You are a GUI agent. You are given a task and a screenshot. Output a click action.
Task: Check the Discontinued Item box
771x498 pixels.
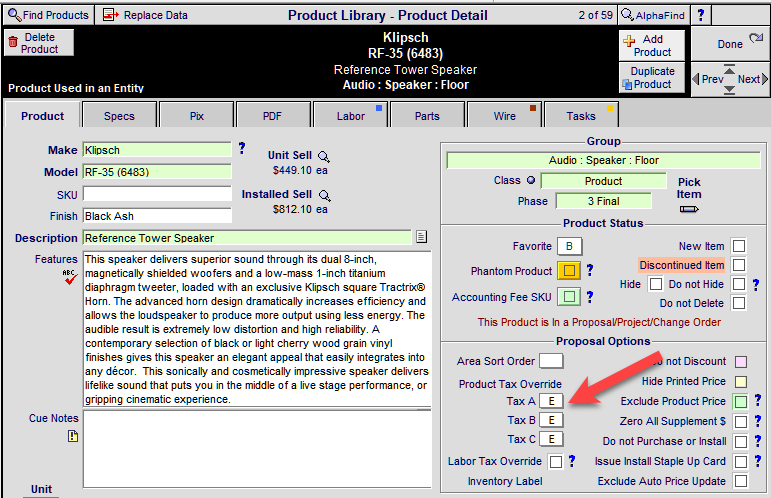coord(739,265)
